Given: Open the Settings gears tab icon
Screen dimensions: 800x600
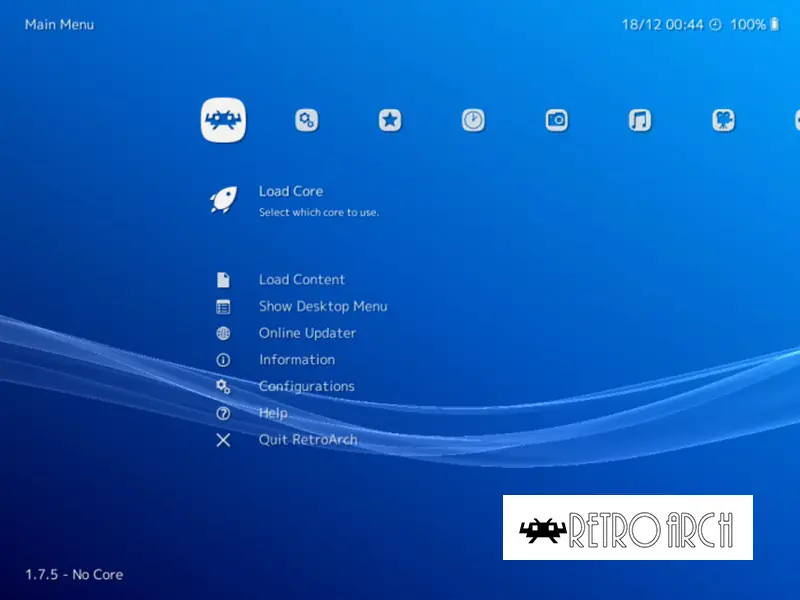Looking at the screenshot, I should pyautogui.click(x=307, y=120).
